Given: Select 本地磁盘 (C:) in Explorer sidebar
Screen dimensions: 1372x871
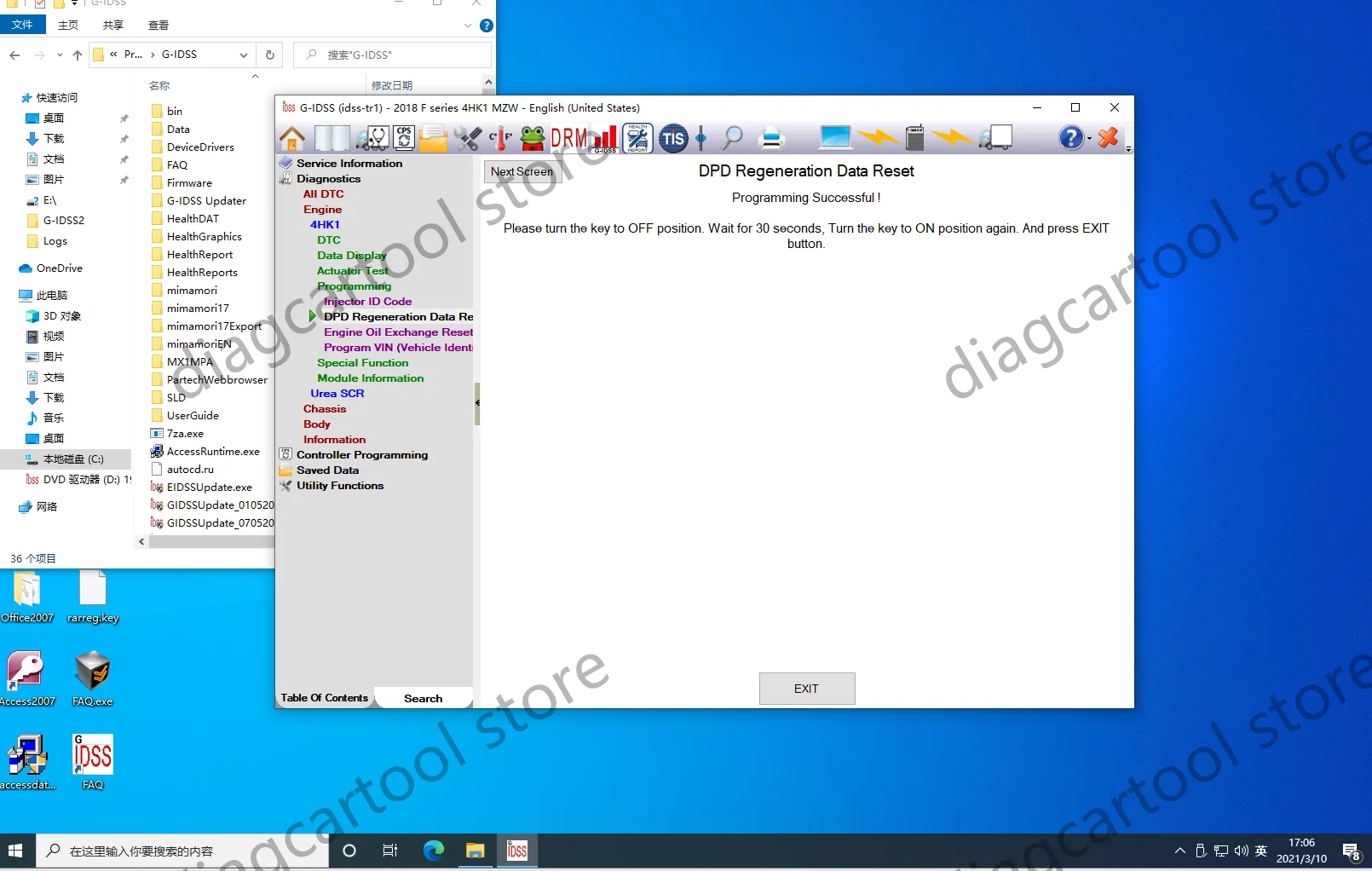Looking at the screenshot, I should [73, 459].
